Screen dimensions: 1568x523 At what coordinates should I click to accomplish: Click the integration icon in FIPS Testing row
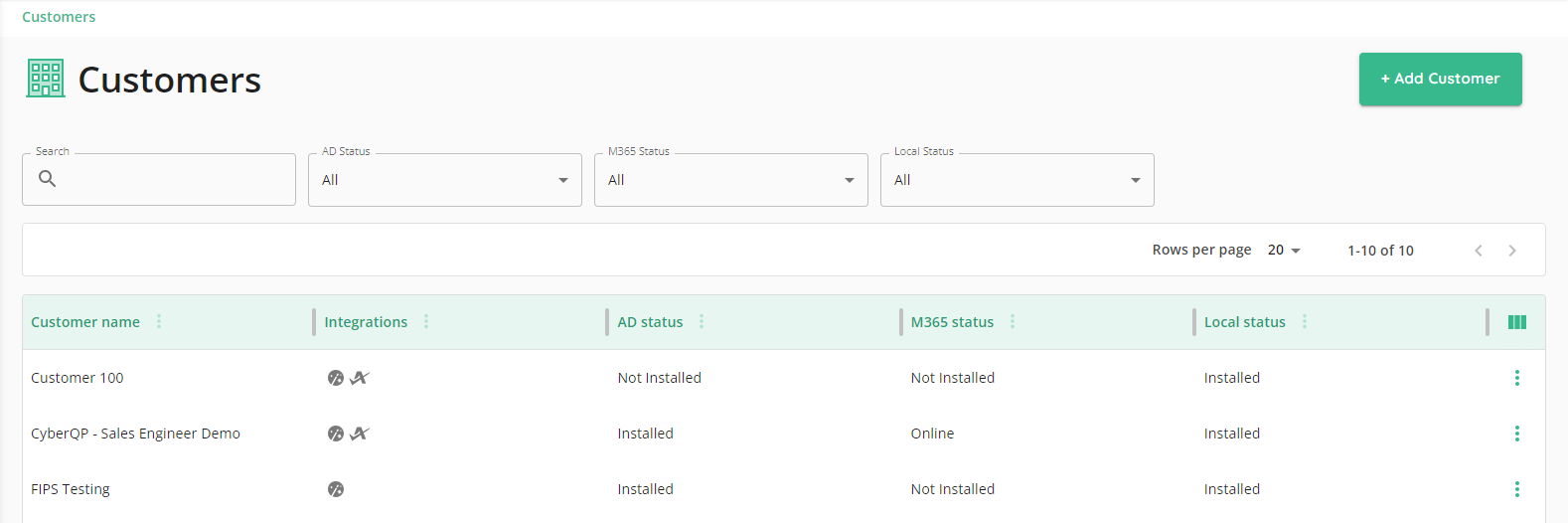pyautogui.click(x=336, y=489)
